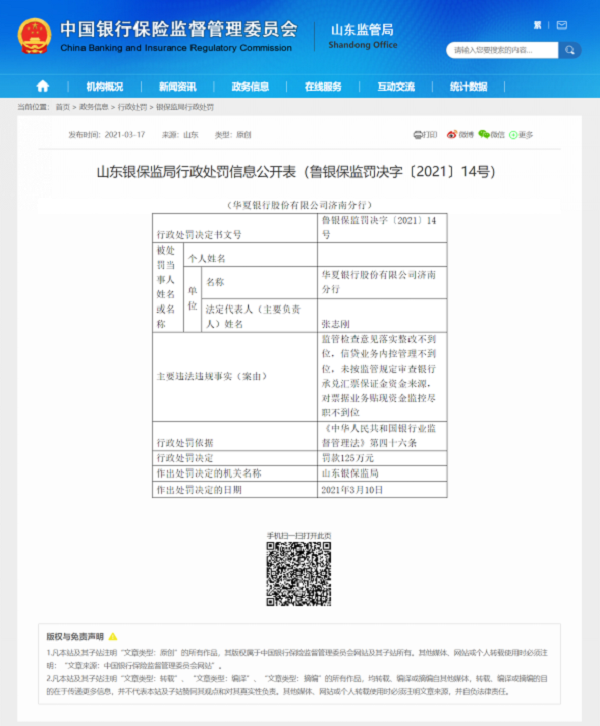The width and height of the screenshot is (600, 726).
Task: Click the green plus more-sharing icon
Action: coord(513,135)
